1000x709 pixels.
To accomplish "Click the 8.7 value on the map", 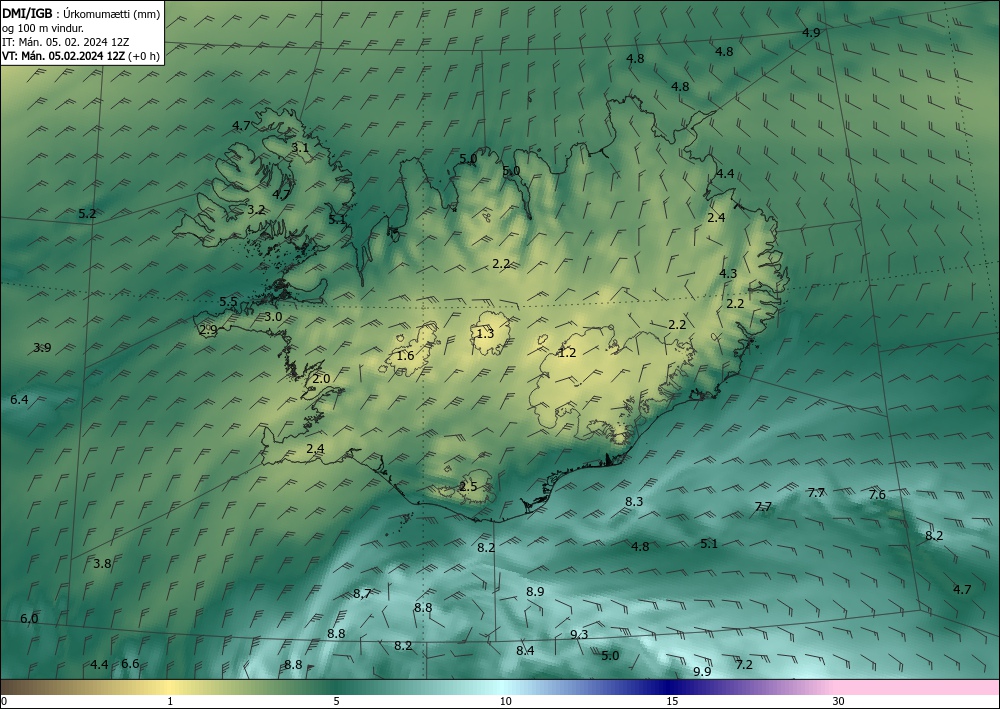I will pos(362,594).
